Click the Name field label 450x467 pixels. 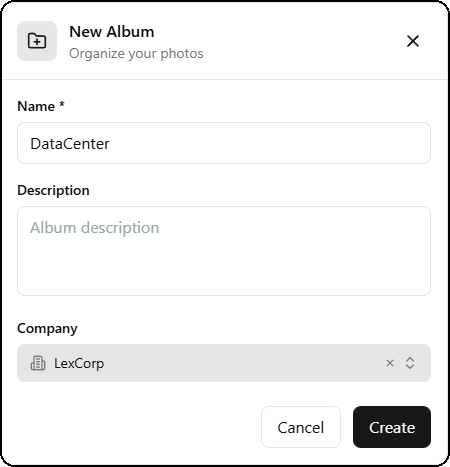coord(36,106)
